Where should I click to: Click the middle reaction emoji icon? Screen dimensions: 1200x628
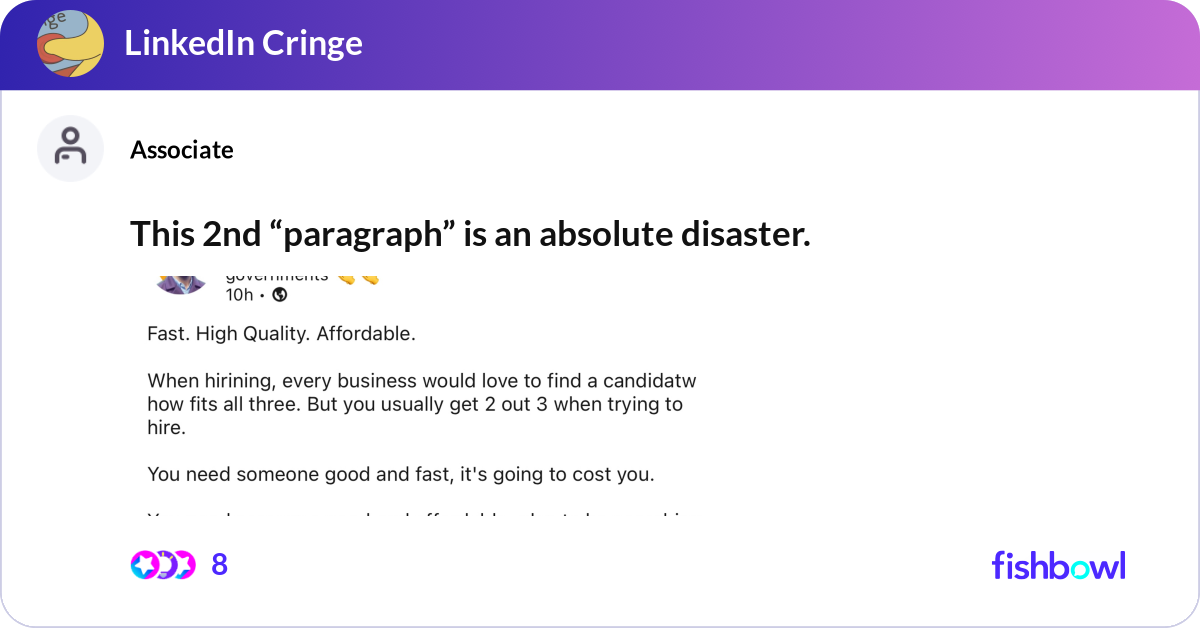tap(165, 565)
